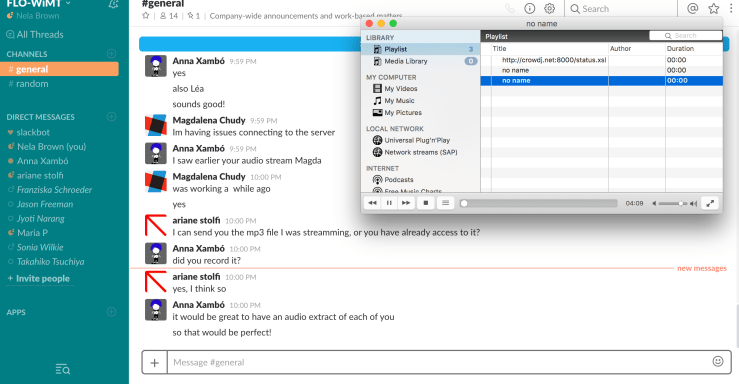This screenshot has height=384, width=739.
Task: Click Anna Xambó avatar on 'did you record it?' message
Action: tap(156, 253)
